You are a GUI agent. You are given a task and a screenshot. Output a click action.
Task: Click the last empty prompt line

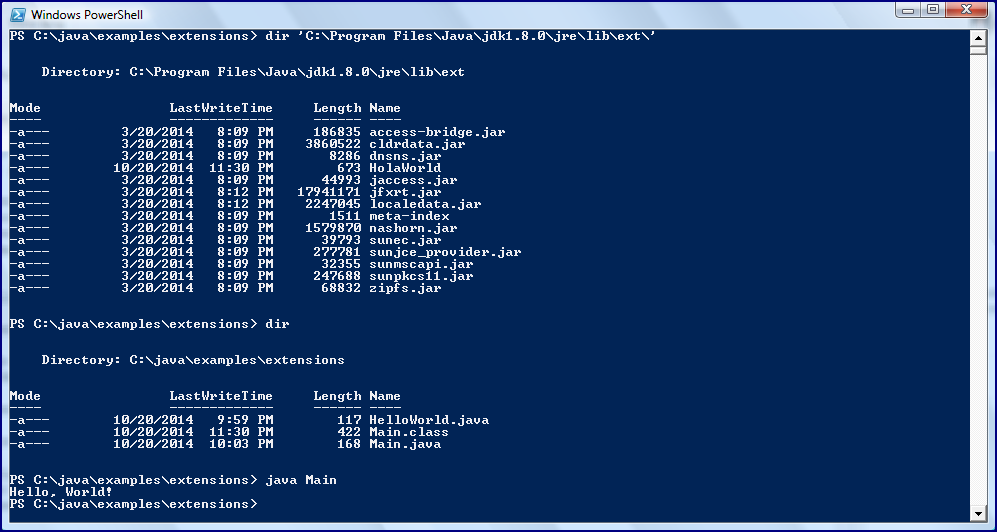[x=133, y=504]
